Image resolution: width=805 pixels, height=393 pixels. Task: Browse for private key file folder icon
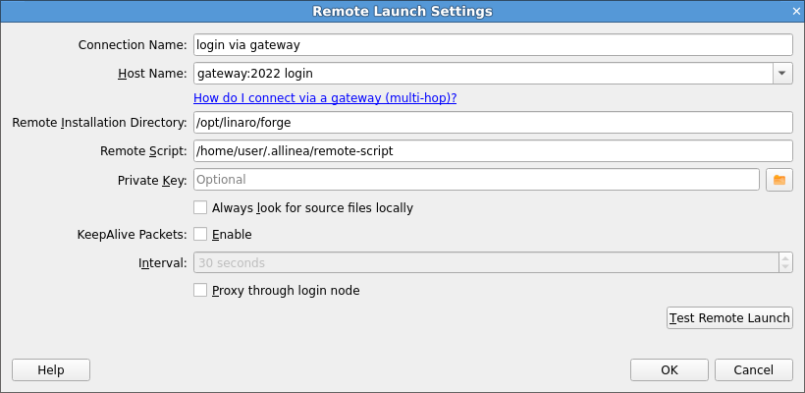[779, 180]
